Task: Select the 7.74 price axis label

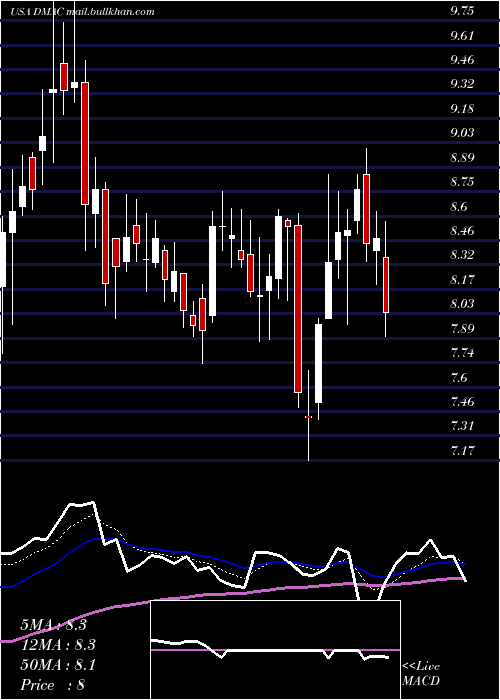Action: (462, 353)
